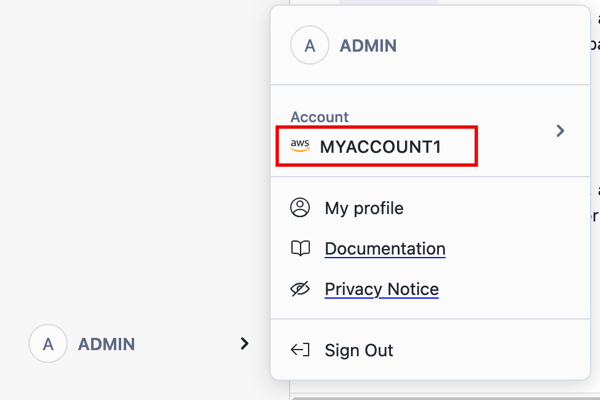Click the Account section label
Viewport: 600px width, 400px height.
(319, 117)
